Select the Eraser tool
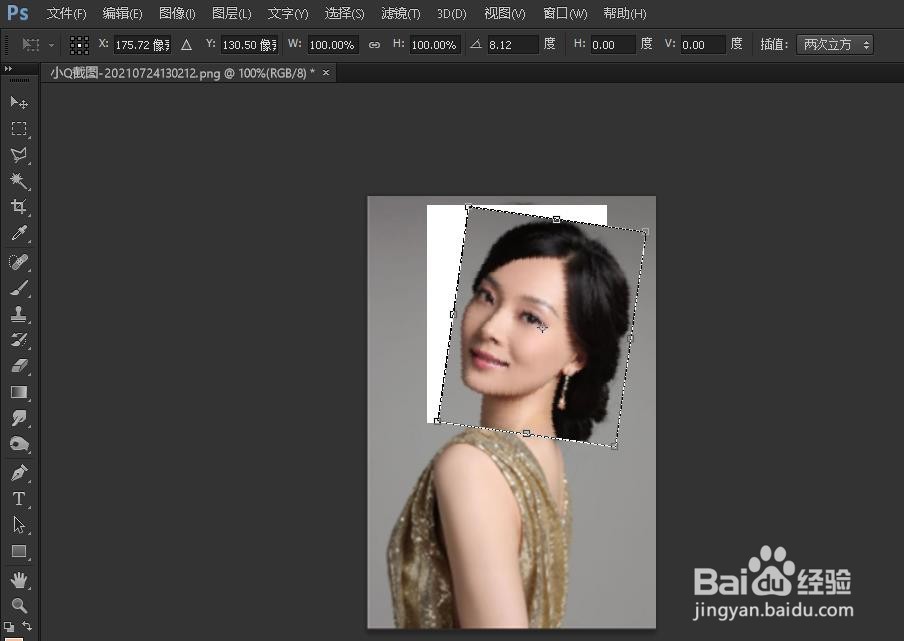The width and height of the screenshot is (904, 641). point(20,366)
